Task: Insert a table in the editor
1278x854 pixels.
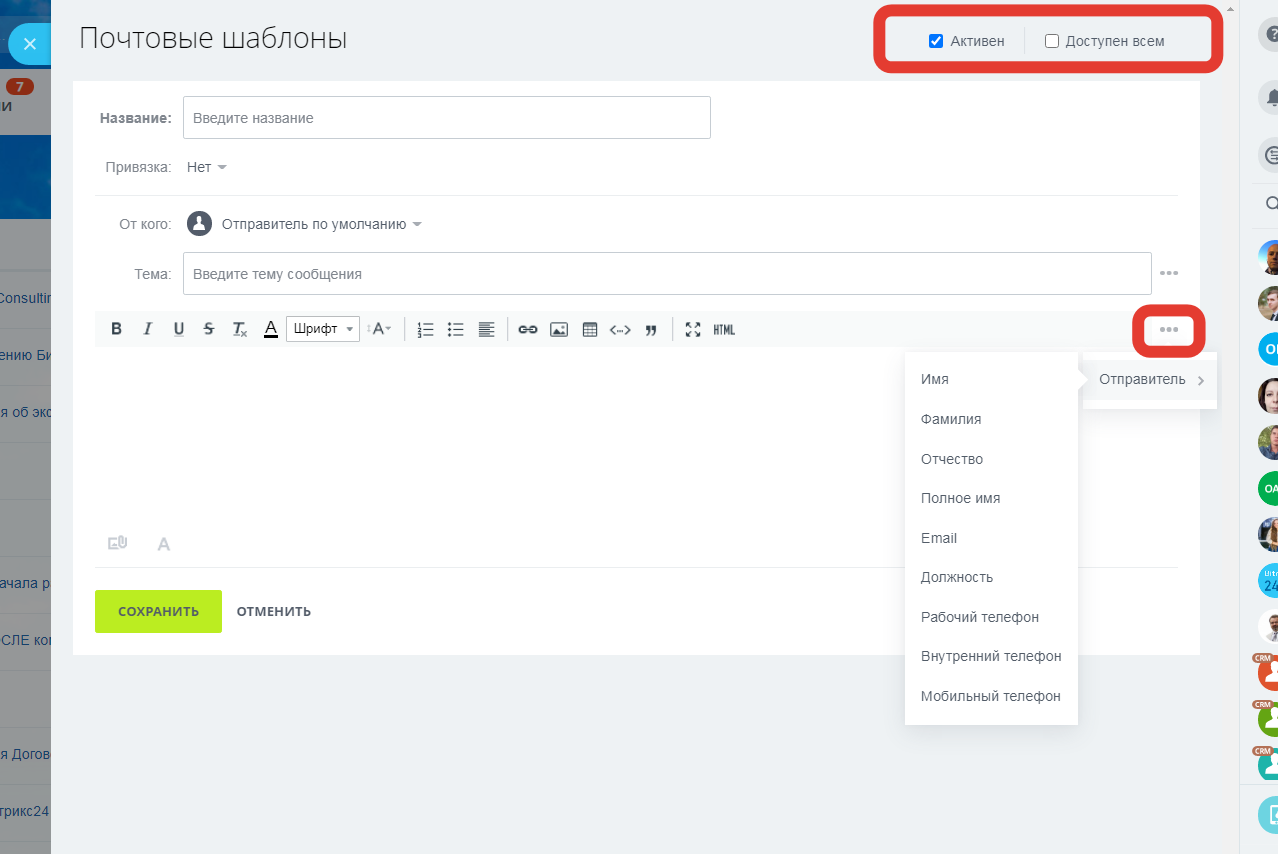Action: point(590,329)
